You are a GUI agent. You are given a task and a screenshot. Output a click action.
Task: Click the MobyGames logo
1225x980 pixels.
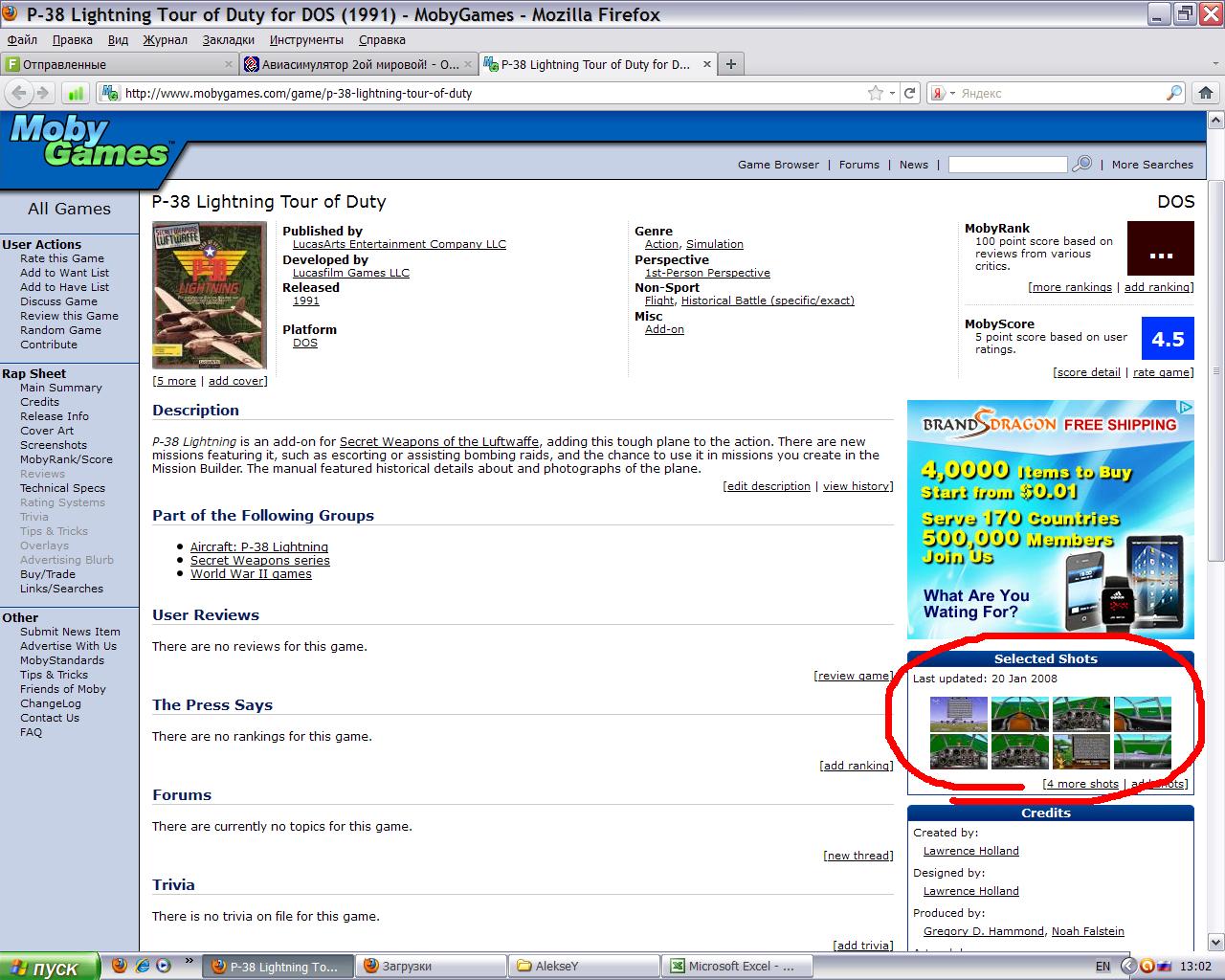pyautogui.click(x=90, y=142)
